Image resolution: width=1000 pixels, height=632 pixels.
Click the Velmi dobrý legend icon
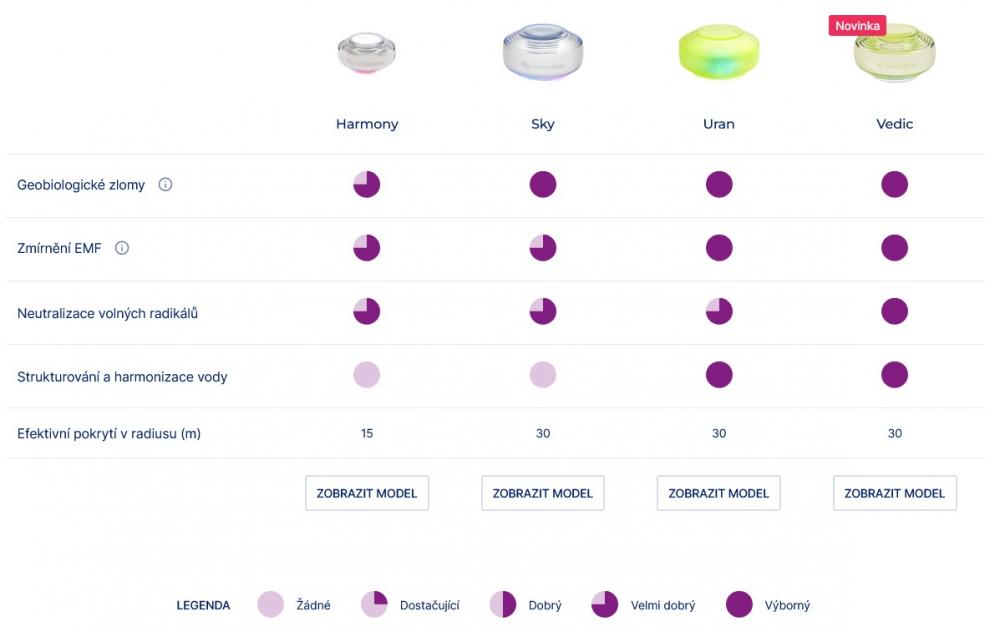[x=605, y=604]
